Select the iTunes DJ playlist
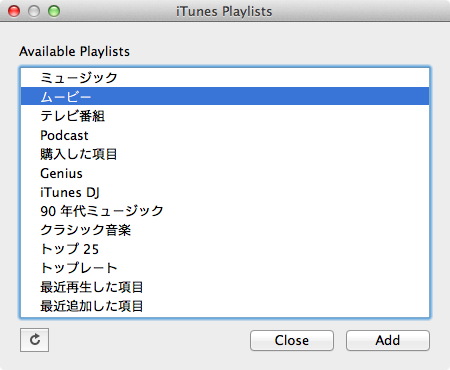 click(225, 192)
